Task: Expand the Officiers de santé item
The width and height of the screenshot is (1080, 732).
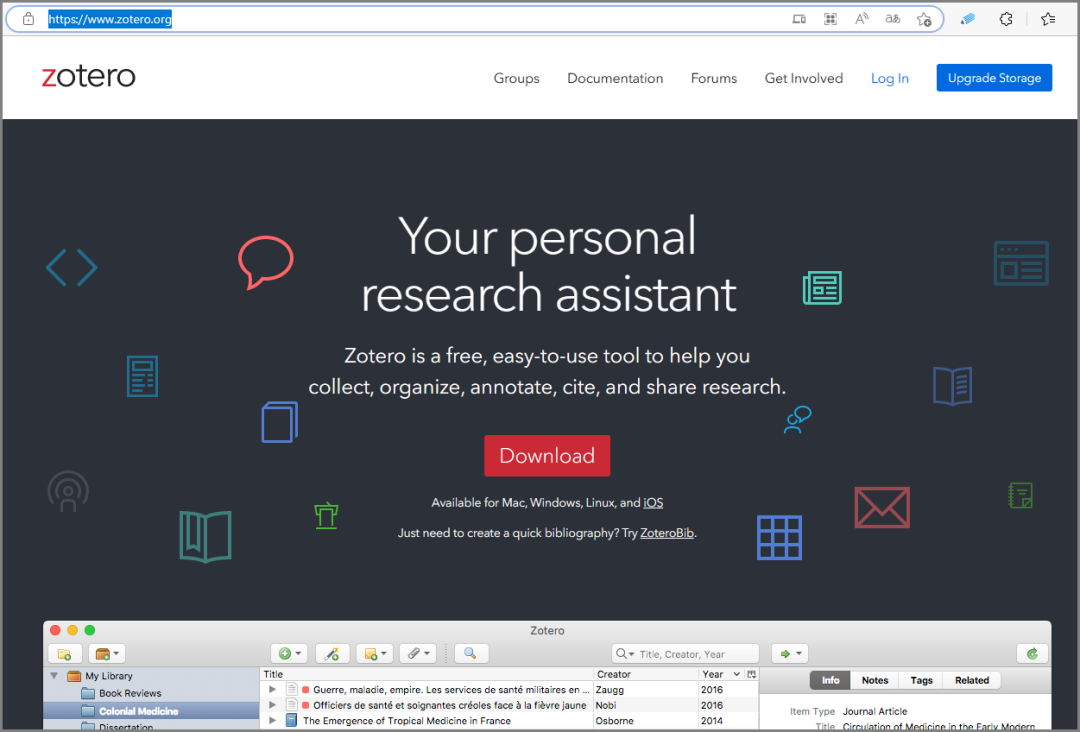Action: [272, 705]
